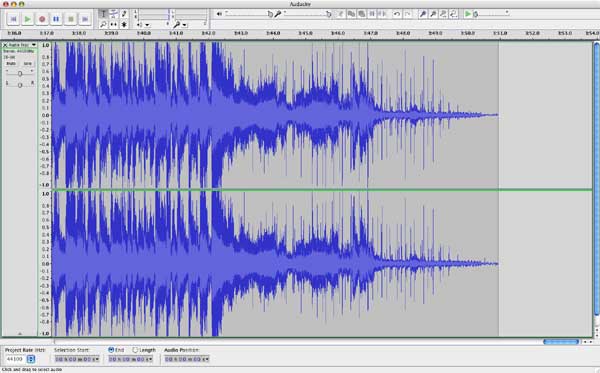600x373 pixels.
Task: Select the Draw (pencil) tool
Action: (124, 14)
